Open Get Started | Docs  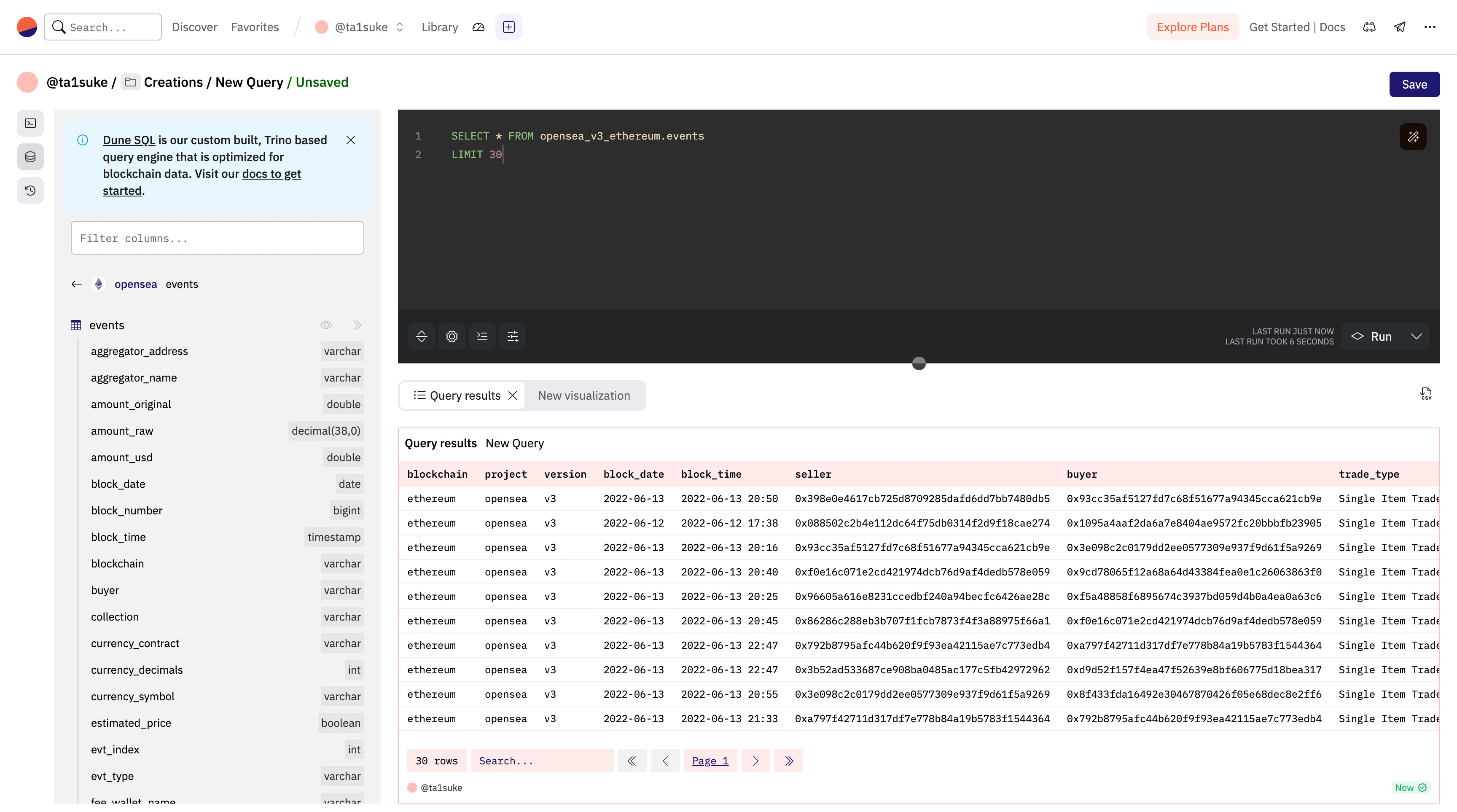(x=1297, y=27)
